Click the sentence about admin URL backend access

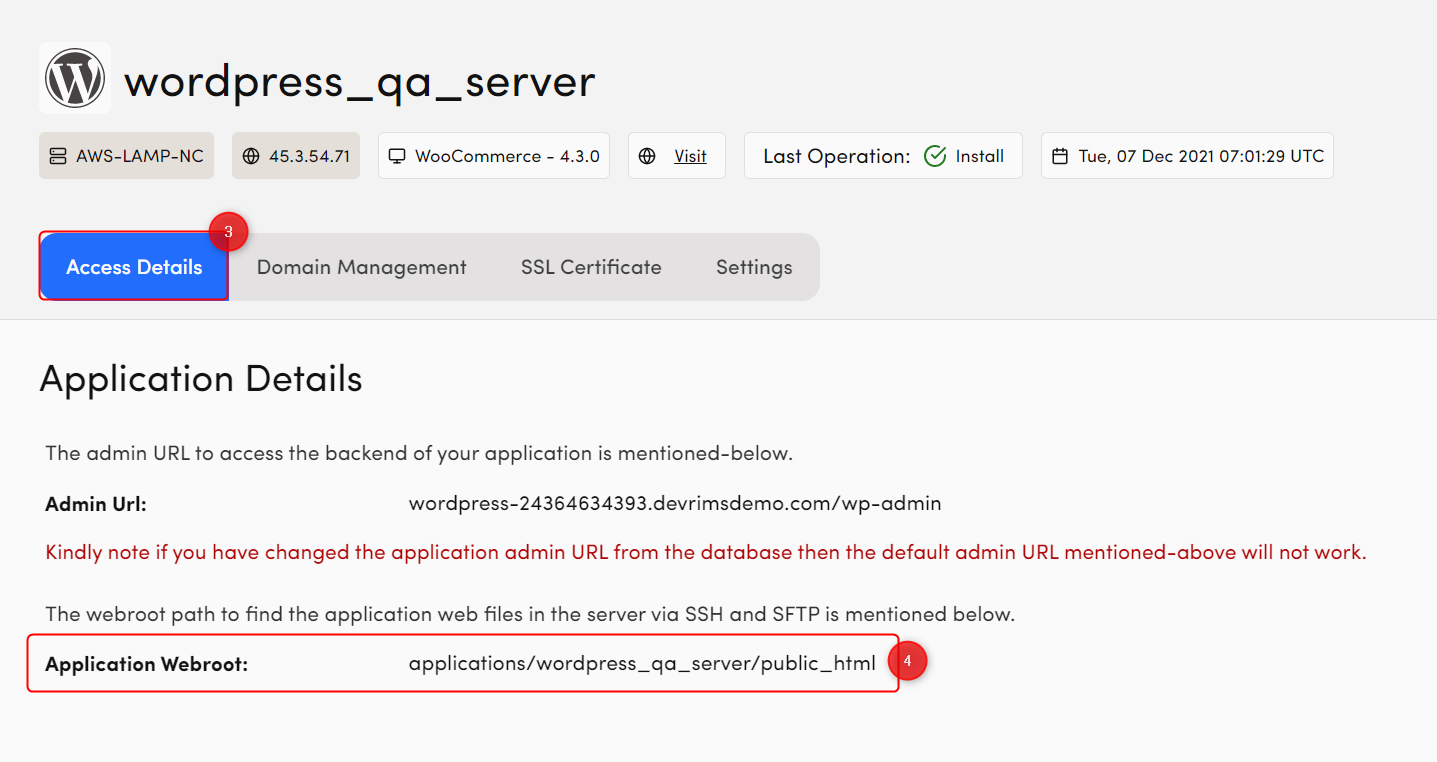[419, 453]
